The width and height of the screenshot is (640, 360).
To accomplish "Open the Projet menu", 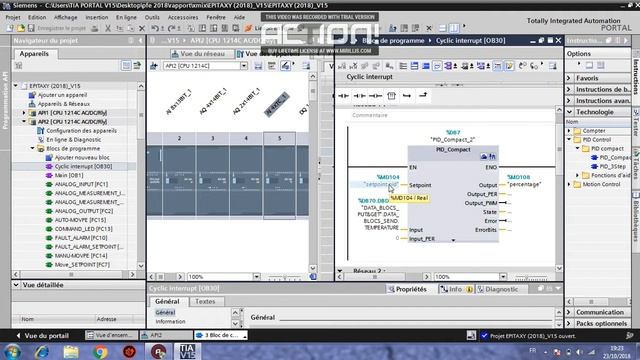I will [x=13, y=17].
